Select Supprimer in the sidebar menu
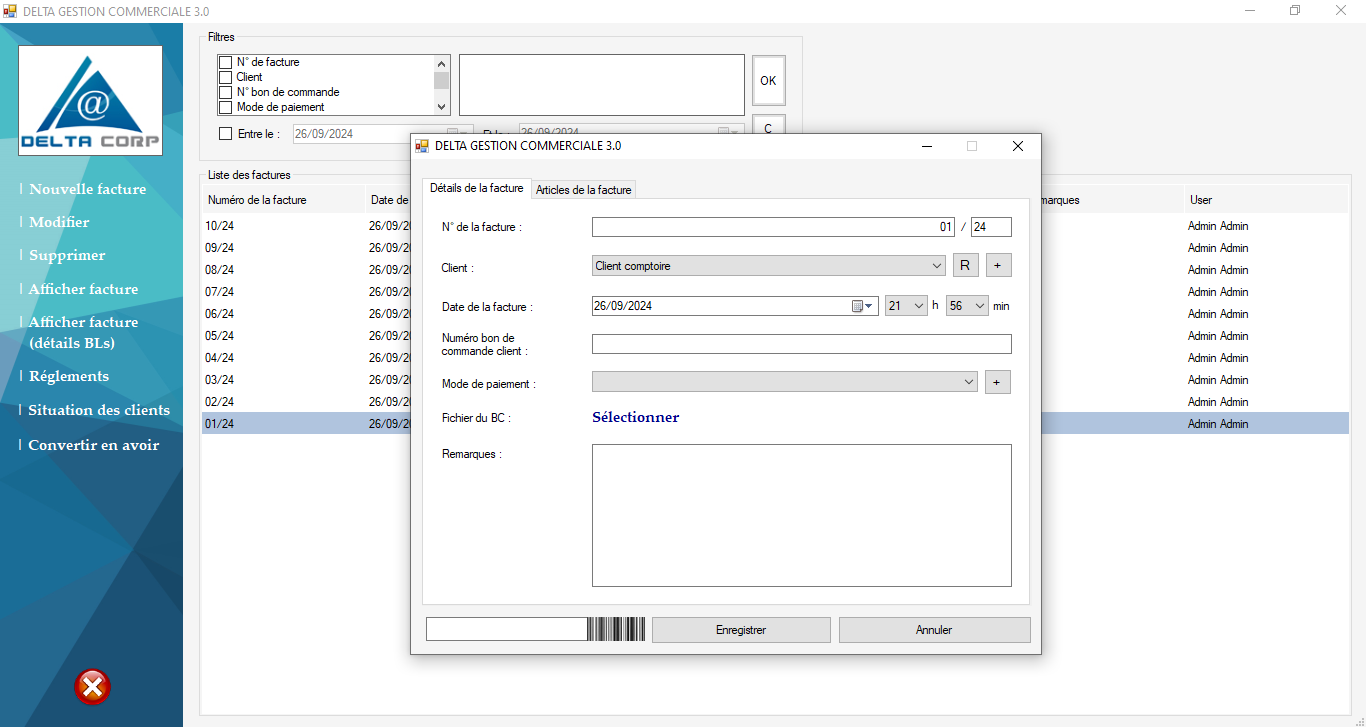Screen dimensions: 1366x727 click(x=67, y=255)
